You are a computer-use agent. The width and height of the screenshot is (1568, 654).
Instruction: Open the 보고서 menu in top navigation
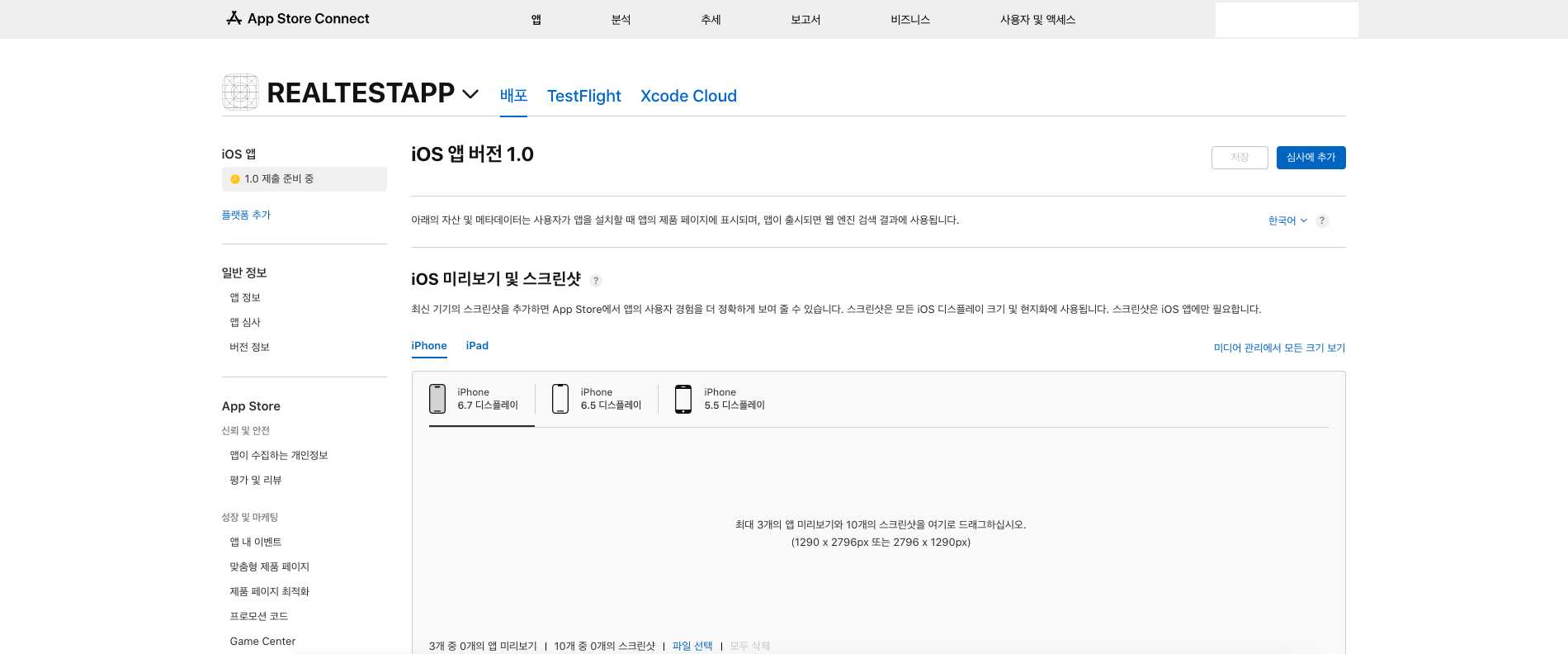point(805,19)
